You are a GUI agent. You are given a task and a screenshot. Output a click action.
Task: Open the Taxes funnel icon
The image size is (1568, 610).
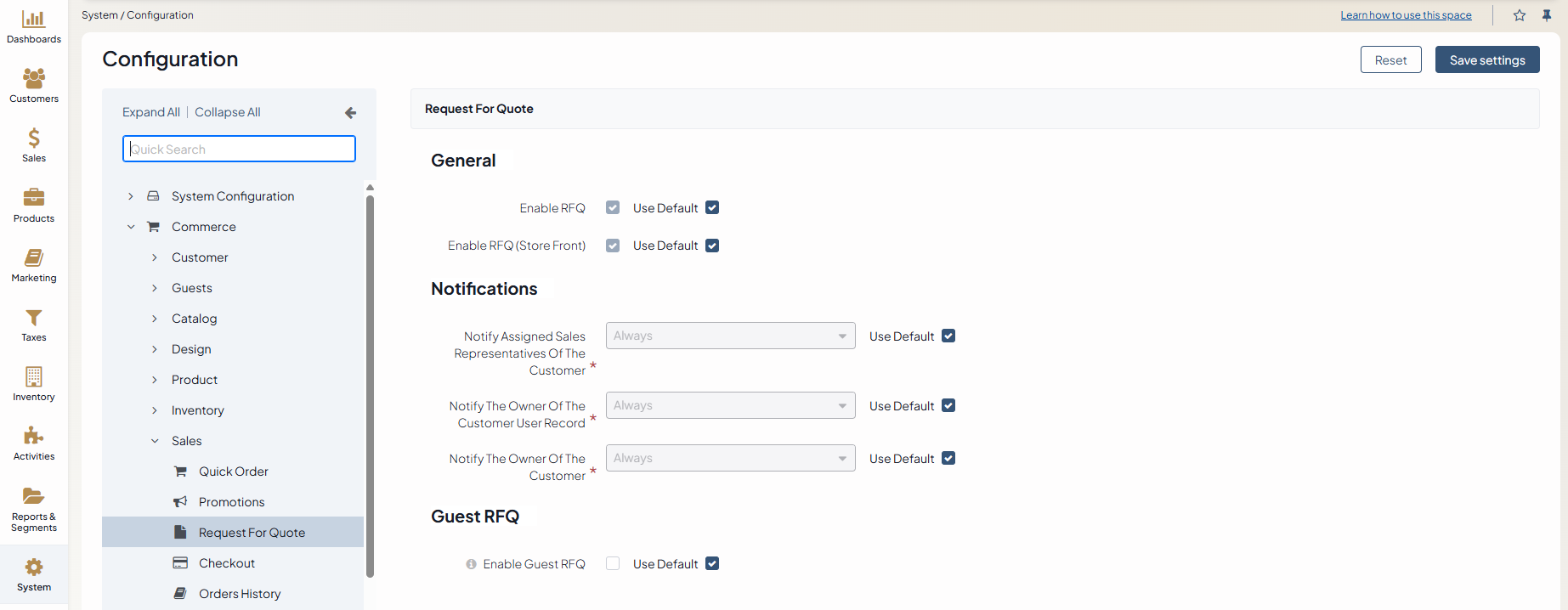click(34, 318)
